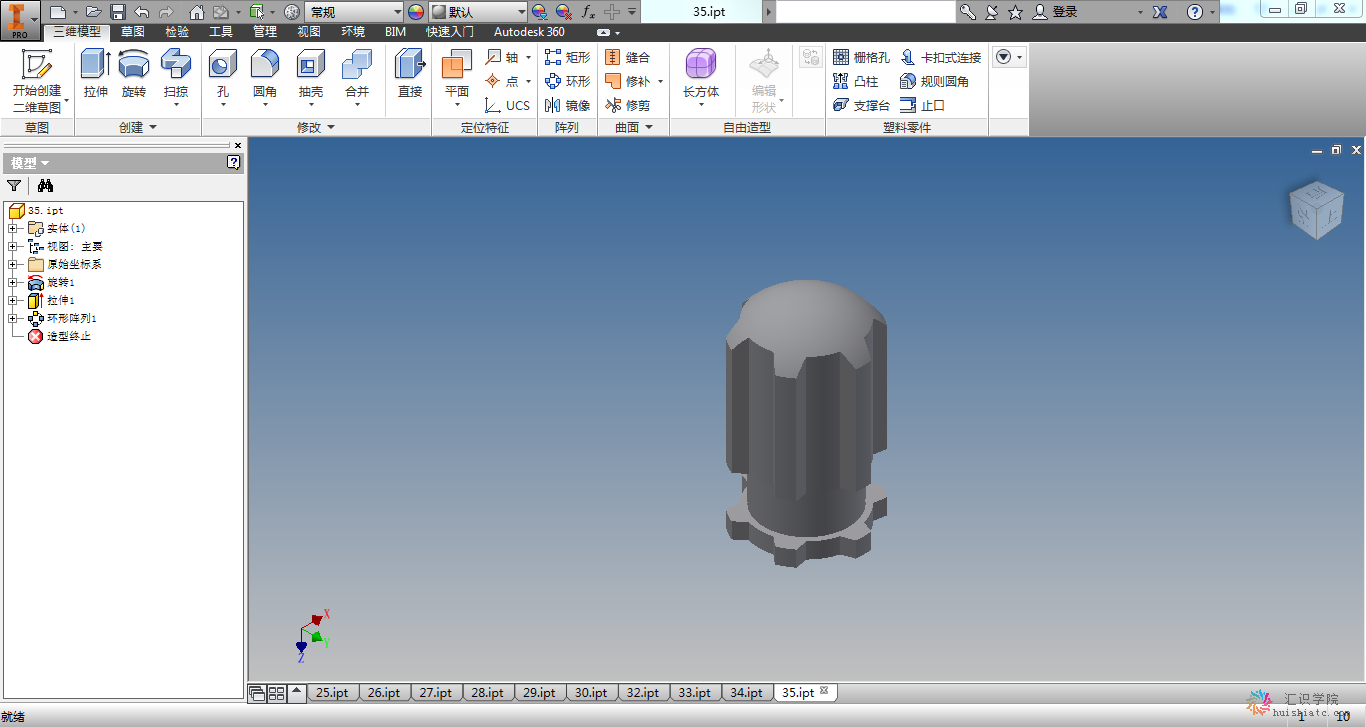This screenshot has width=1366, height=727.
Task: Click the color wheel appearance adjust icon
Action: 416,12
